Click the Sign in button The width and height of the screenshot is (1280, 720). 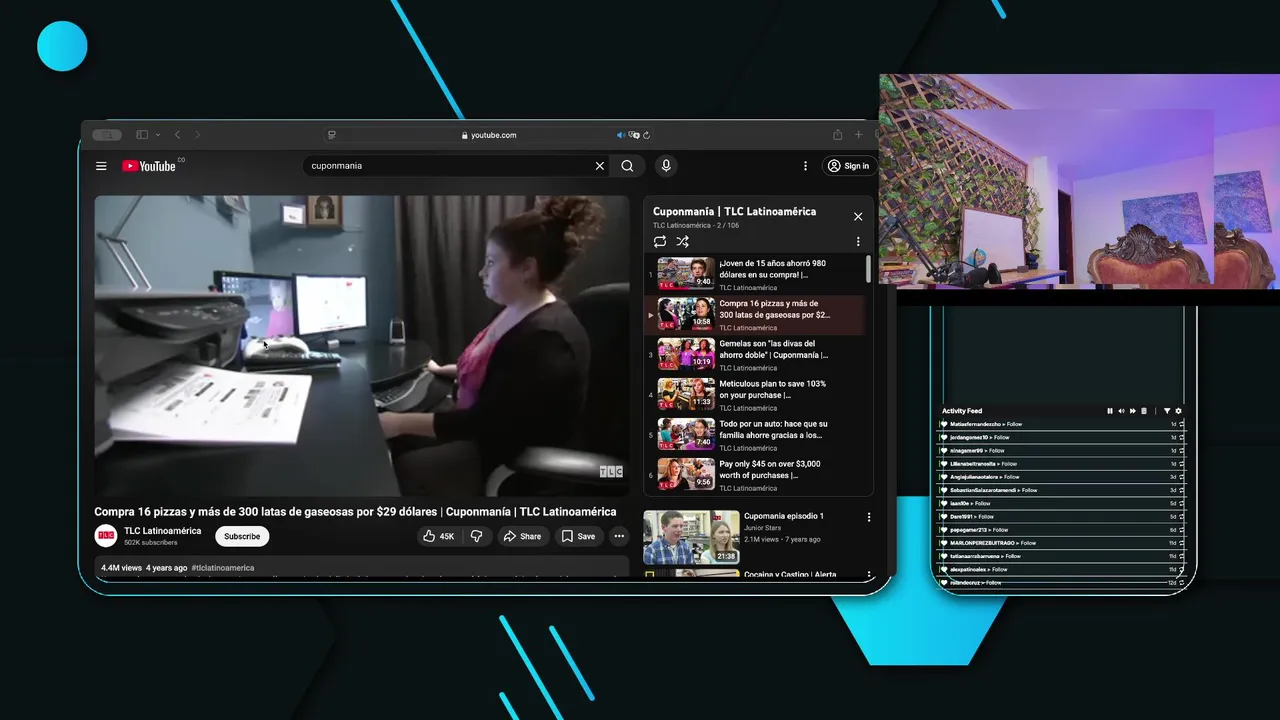848,166
